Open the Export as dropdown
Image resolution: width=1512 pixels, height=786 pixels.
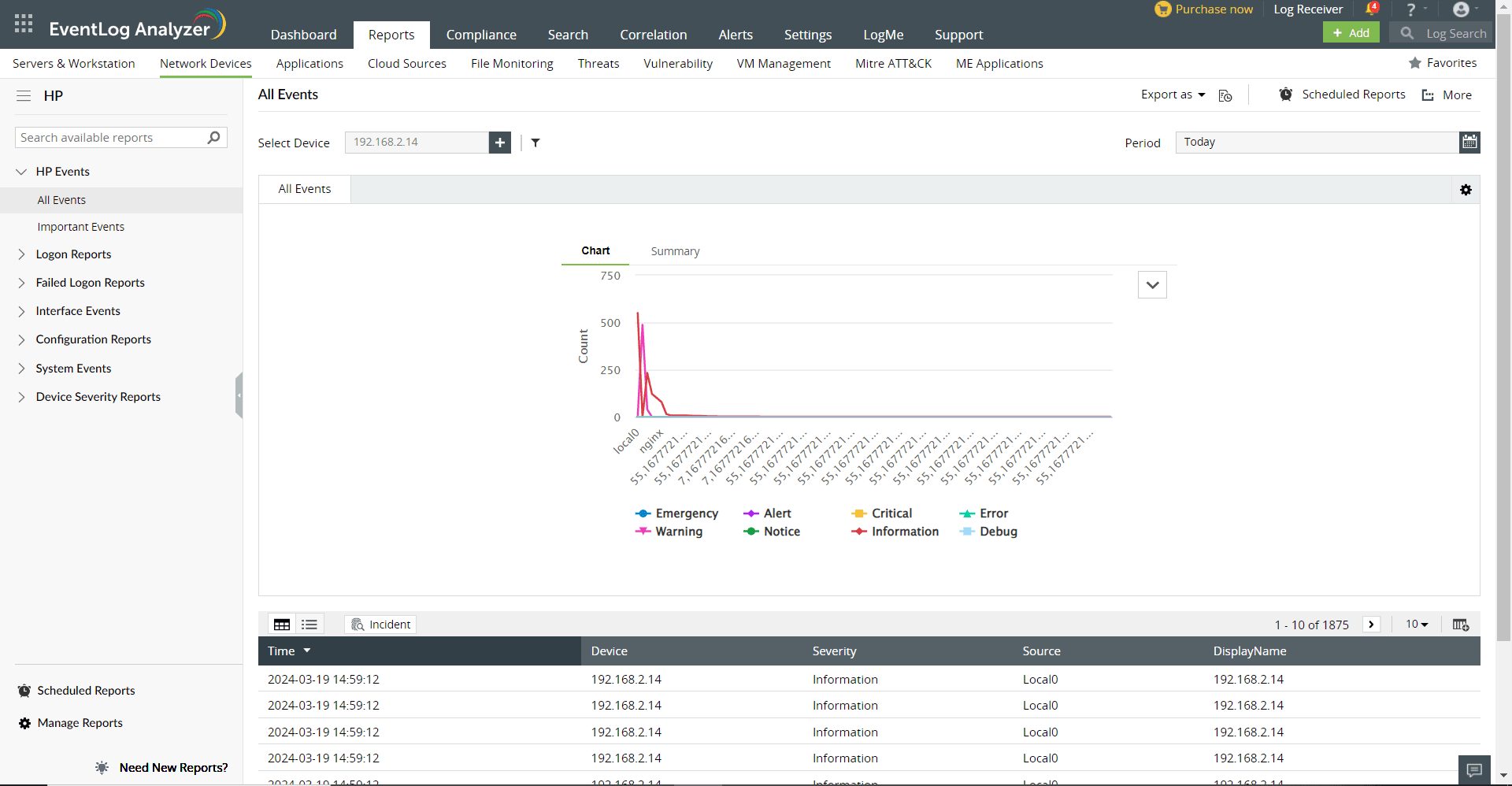[1173, 95]
